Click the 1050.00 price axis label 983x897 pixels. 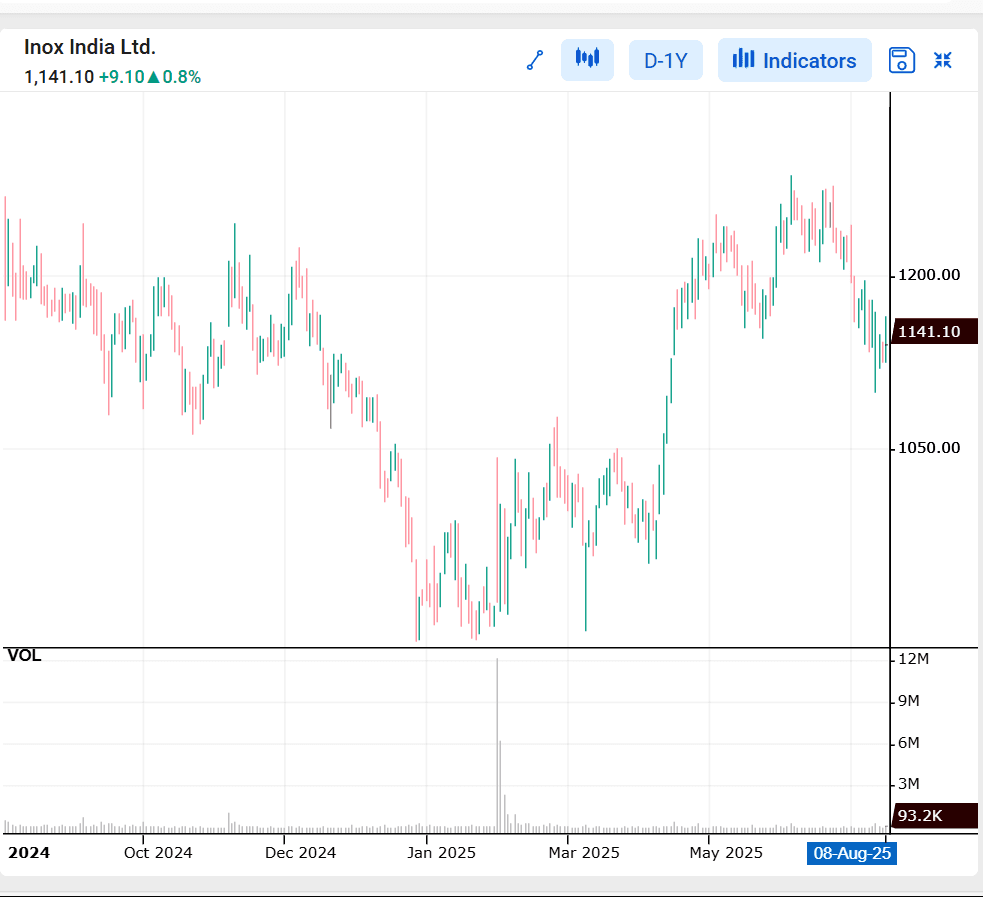pyautogui.click(x=929, y=448)
